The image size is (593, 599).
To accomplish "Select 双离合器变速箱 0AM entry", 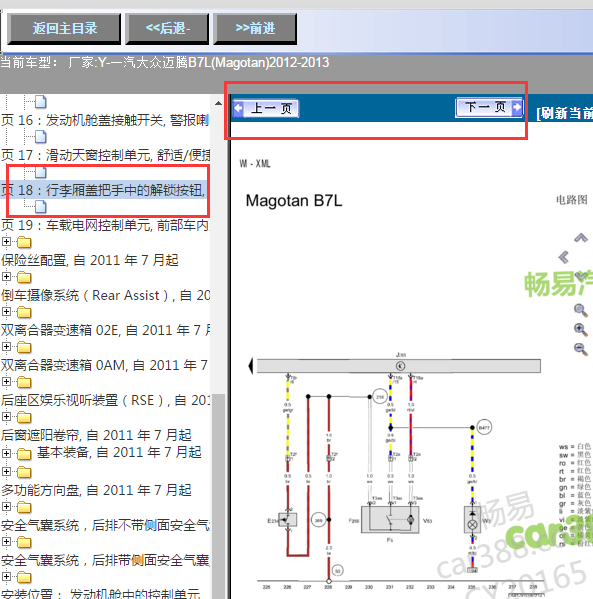I will (x=105, y=366).
